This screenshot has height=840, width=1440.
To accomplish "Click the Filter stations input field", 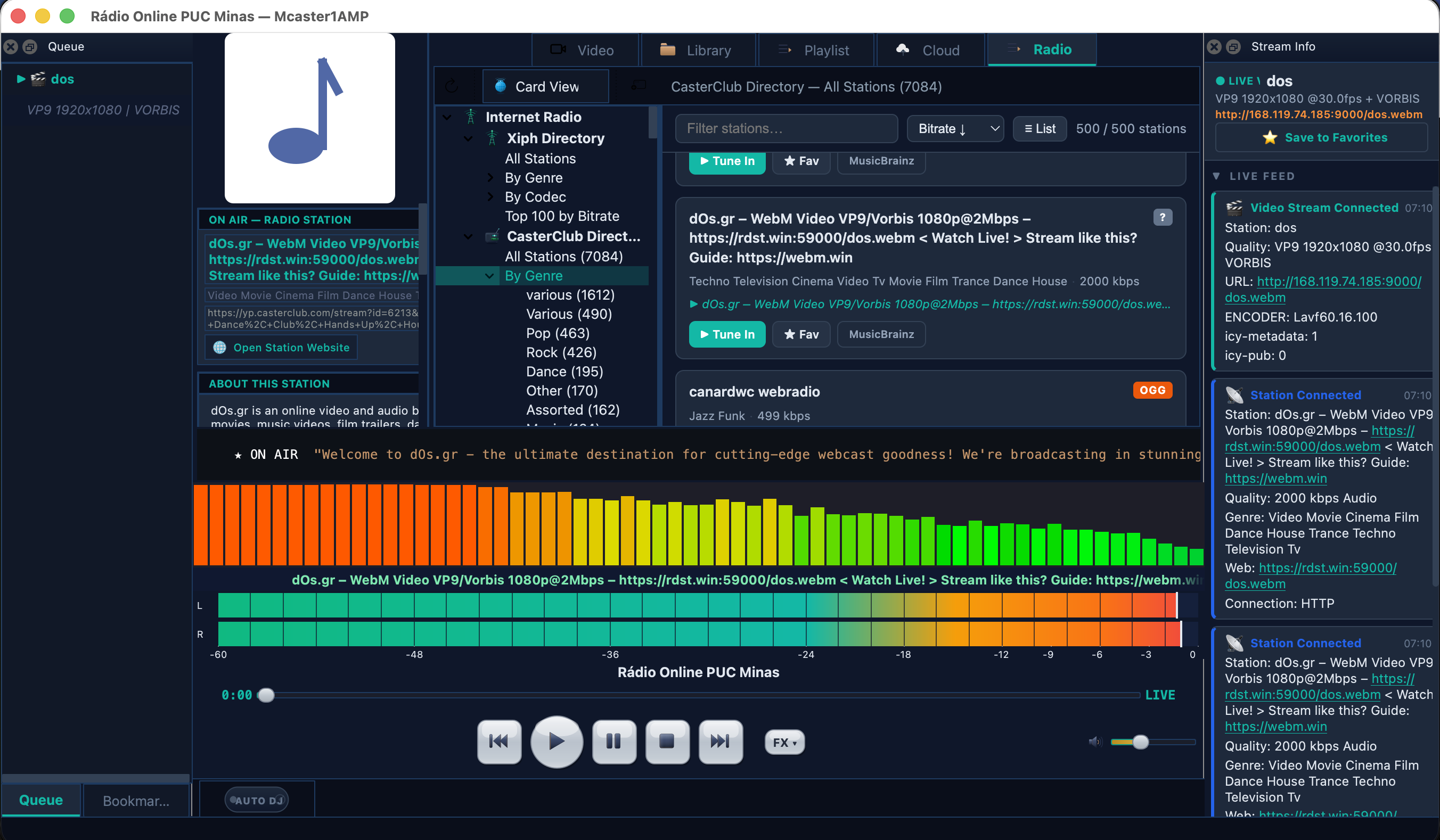I will pyautogui.click(x=786, y=128).
